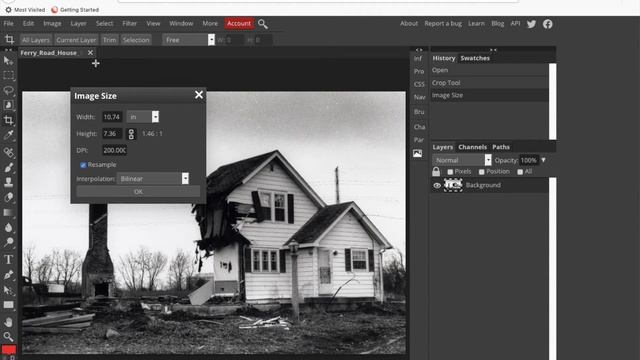Open the Layer menu
Viewport: 640px width, 360px height.
click(78, 24)
